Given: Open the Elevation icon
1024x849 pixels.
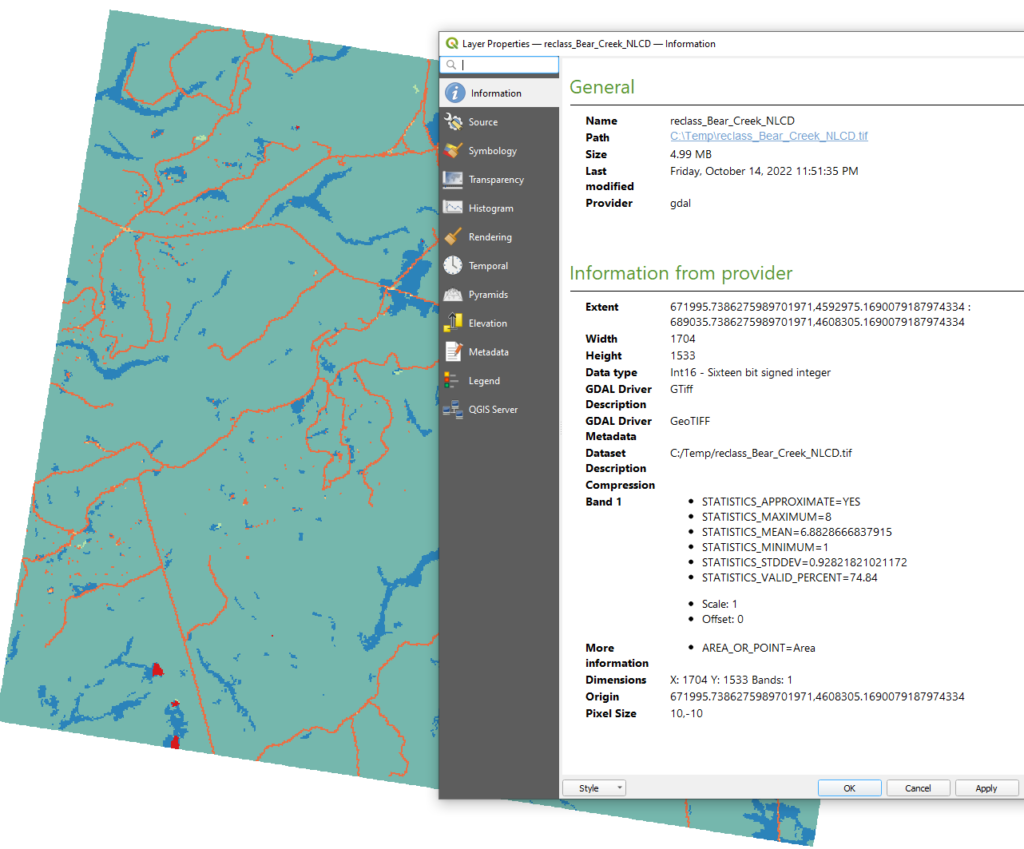Looking at the screenshot, I should 454,323.
